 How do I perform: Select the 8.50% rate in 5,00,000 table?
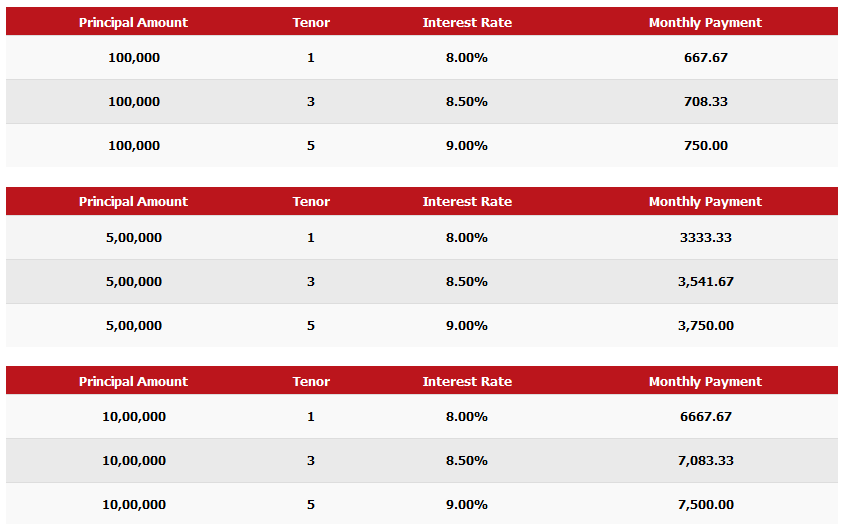click(467, 281)
